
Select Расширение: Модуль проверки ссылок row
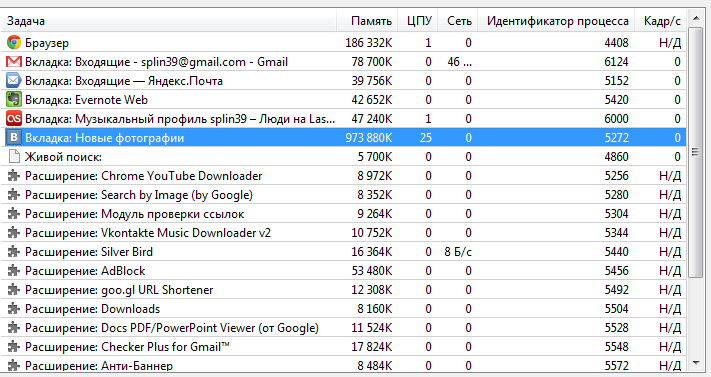click(344, 214)
